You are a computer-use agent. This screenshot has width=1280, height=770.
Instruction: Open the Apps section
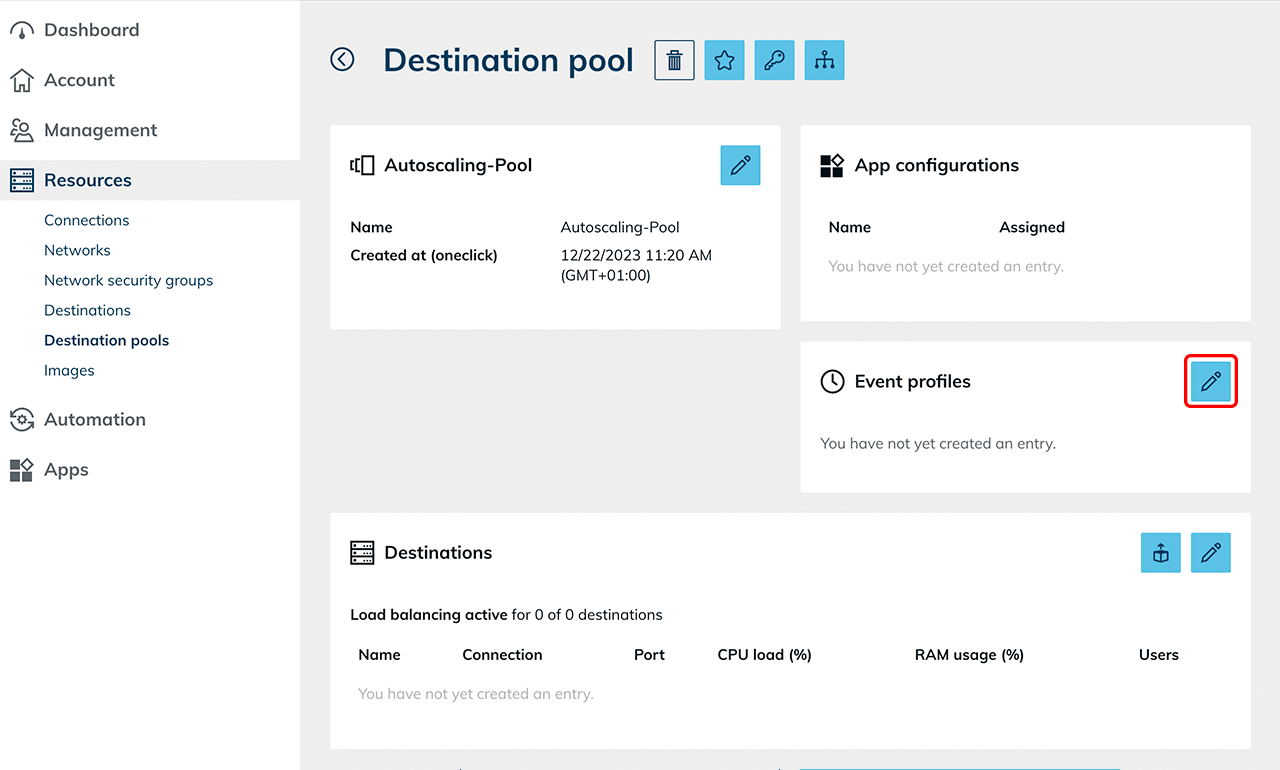click(x=66, y=469)
